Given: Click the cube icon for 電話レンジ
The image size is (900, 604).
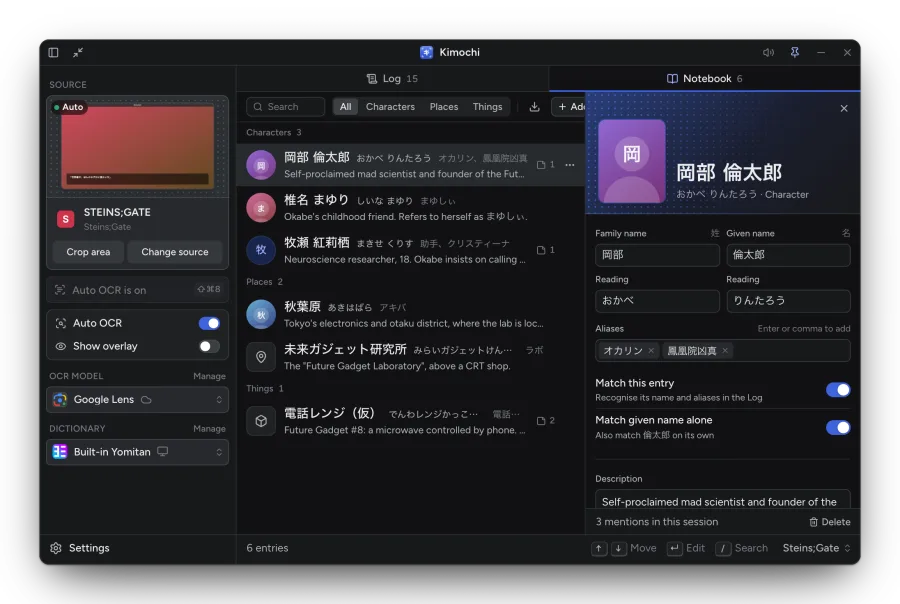Looking at the screenshot, I should click(261, 421).
